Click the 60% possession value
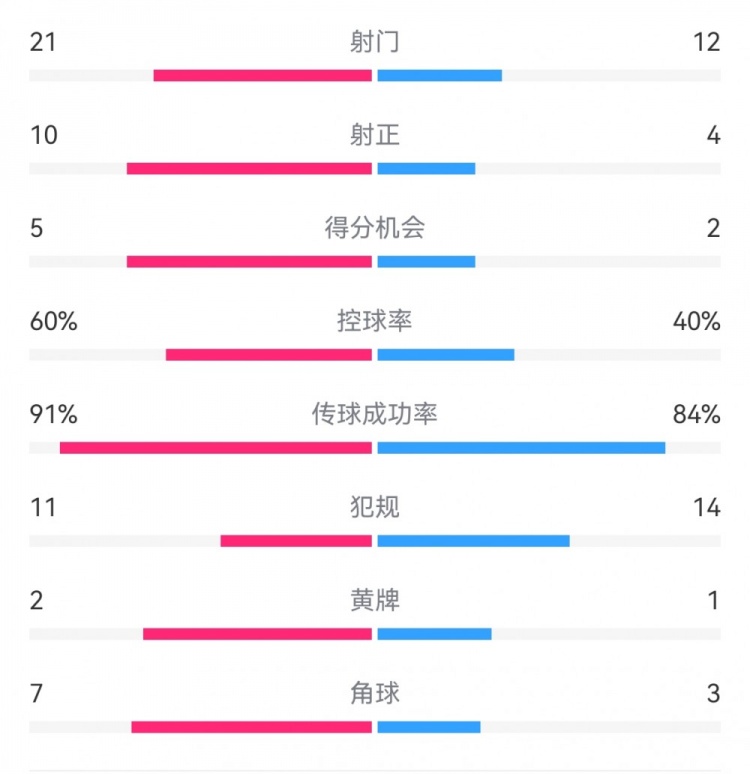This screenshot has height=774, width=750. [x=54, y=321]
